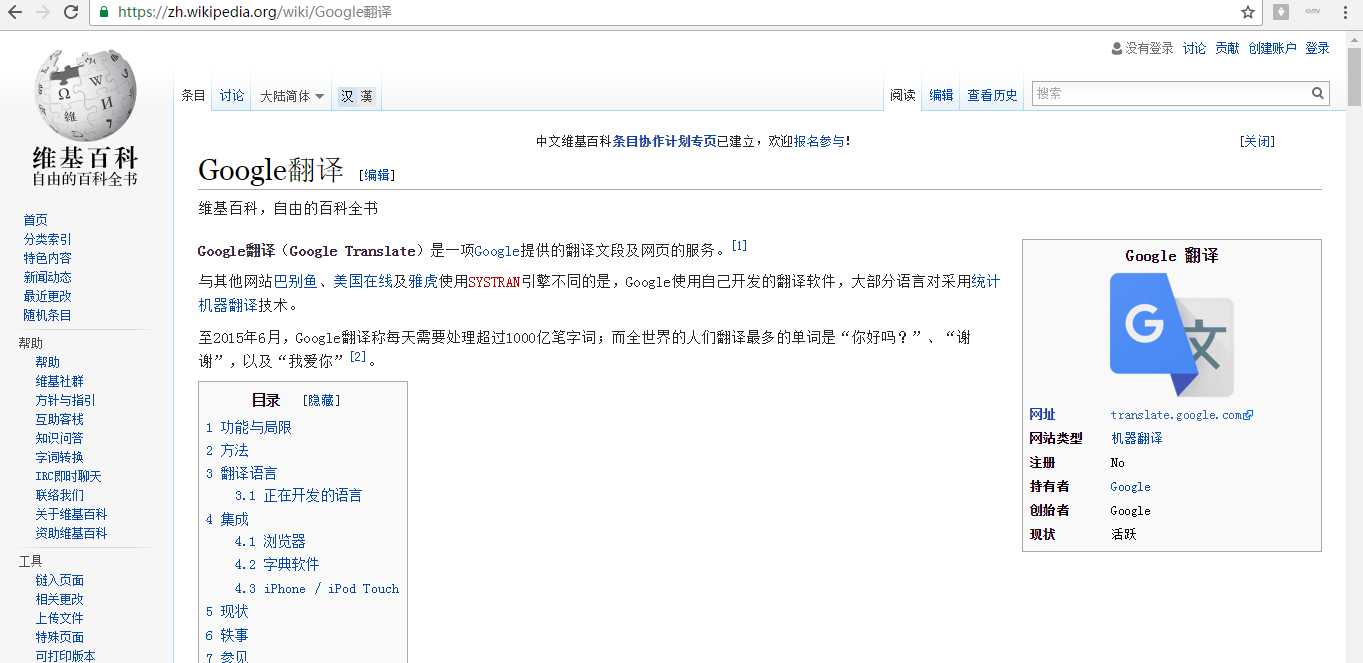
Task: Click the 报名参与 link in banner
Action: [x=819, y=141]
